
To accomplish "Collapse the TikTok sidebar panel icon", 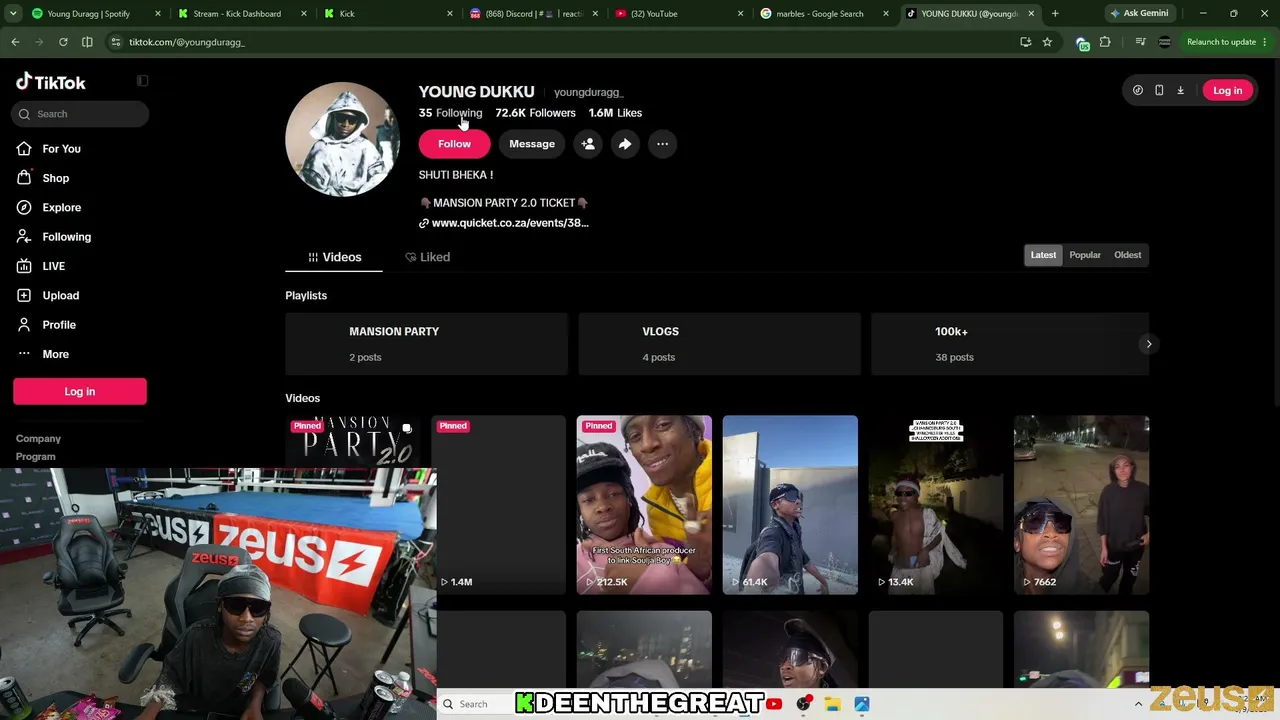I will 142,81.
